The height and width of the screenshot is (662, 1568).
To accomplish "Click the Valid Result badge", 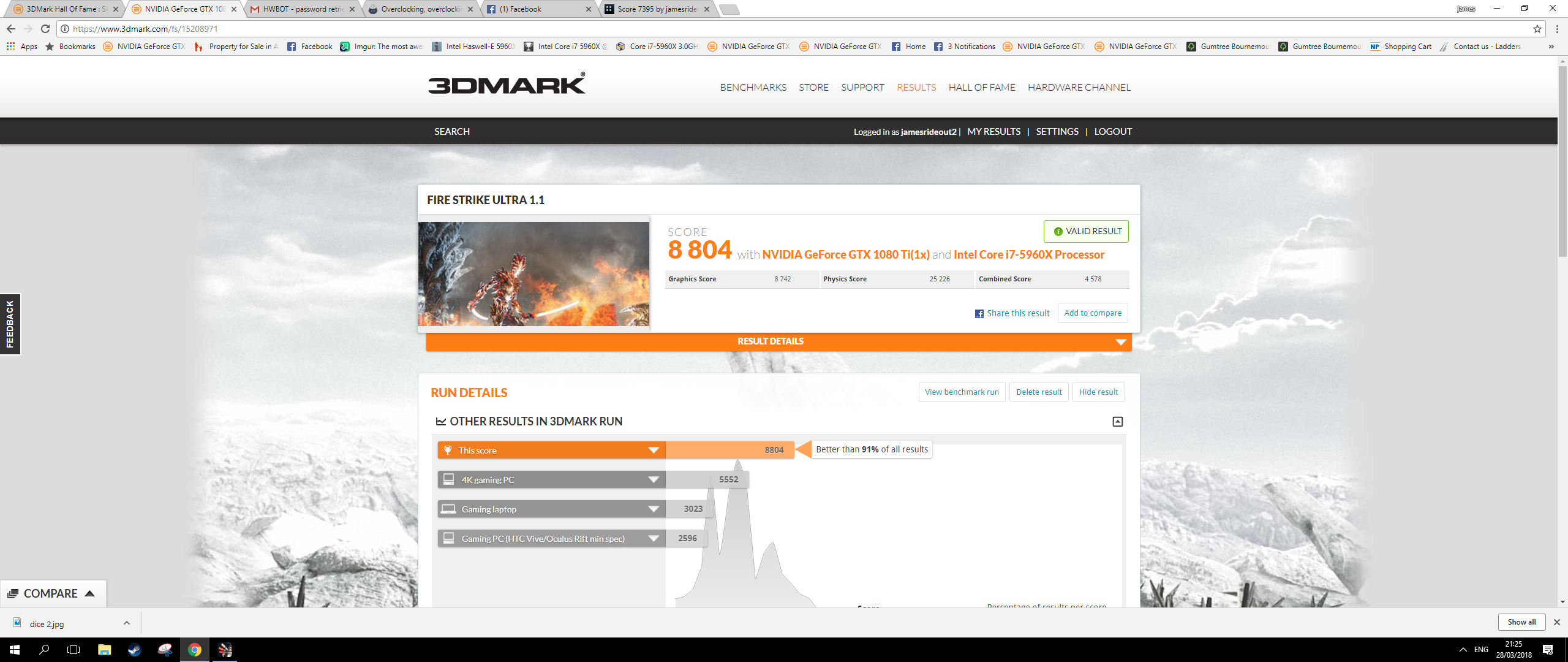I will coord(1086,232).
